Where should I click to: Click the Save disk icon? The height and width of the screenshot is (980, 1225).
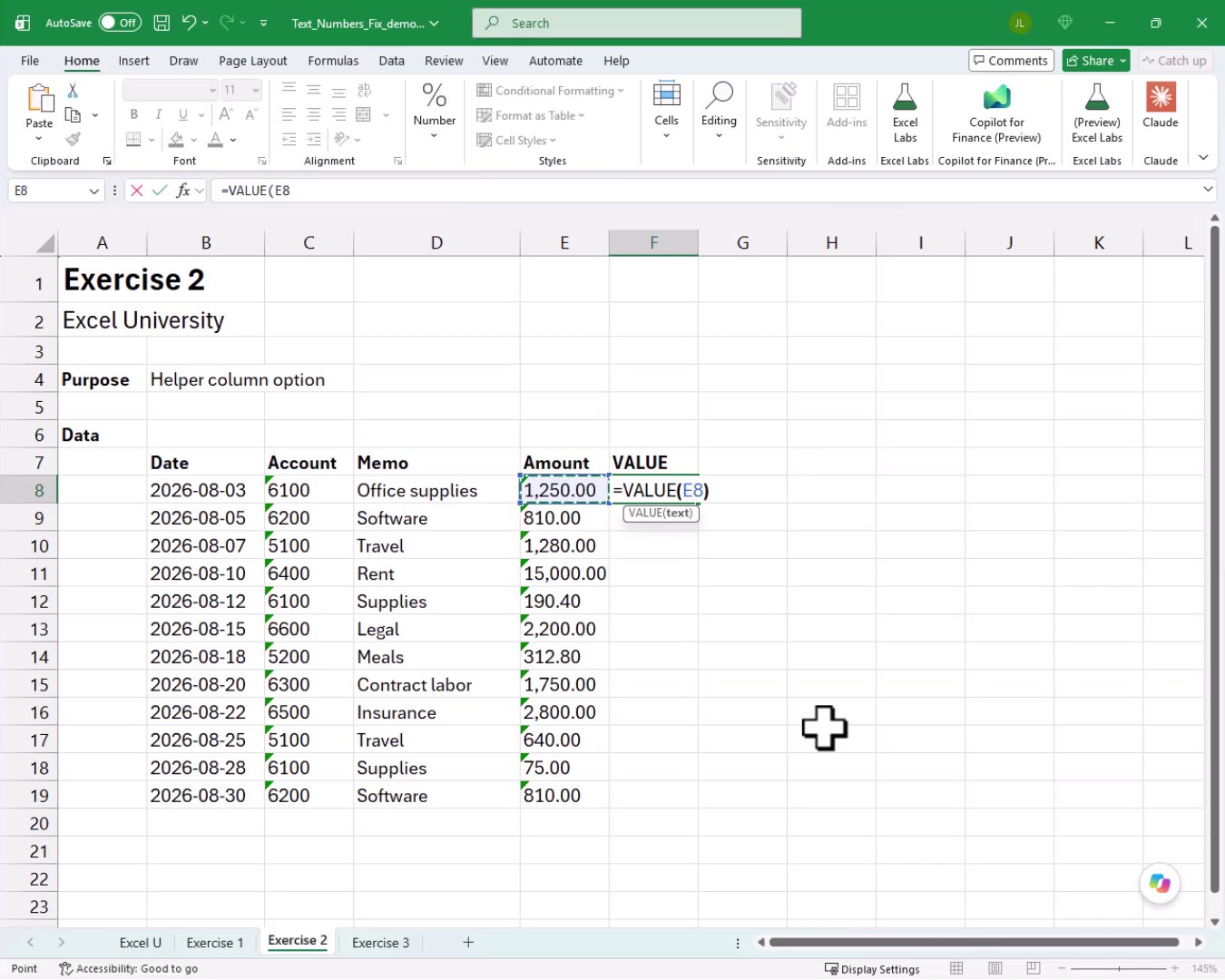[162, 23]
